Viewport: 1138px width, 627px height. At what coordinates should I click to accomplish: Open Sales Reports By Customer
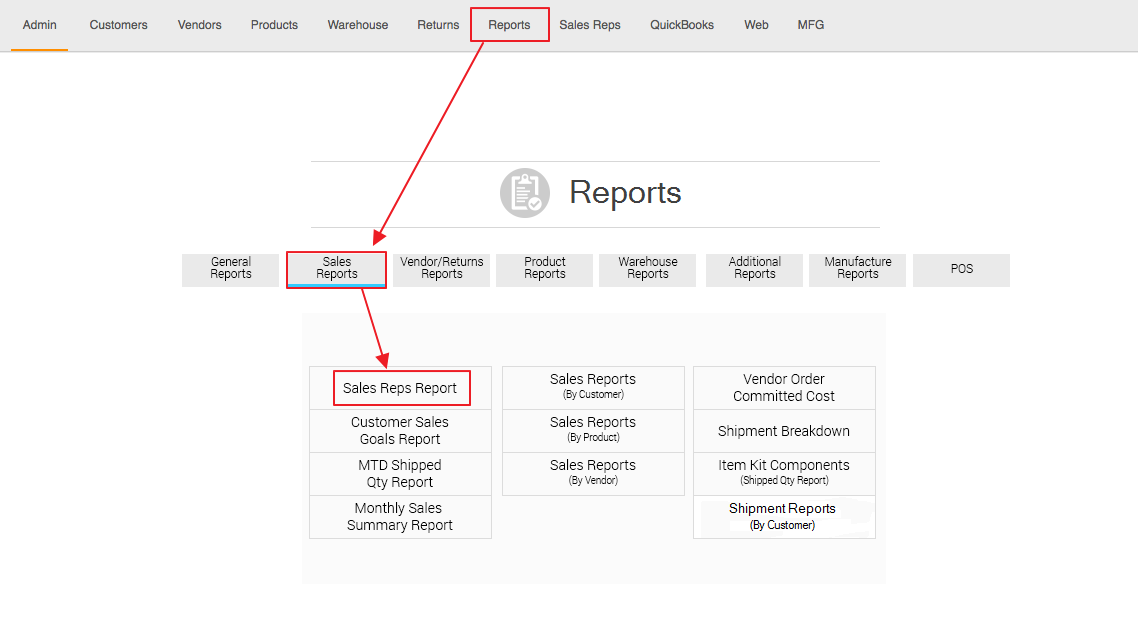593,387
